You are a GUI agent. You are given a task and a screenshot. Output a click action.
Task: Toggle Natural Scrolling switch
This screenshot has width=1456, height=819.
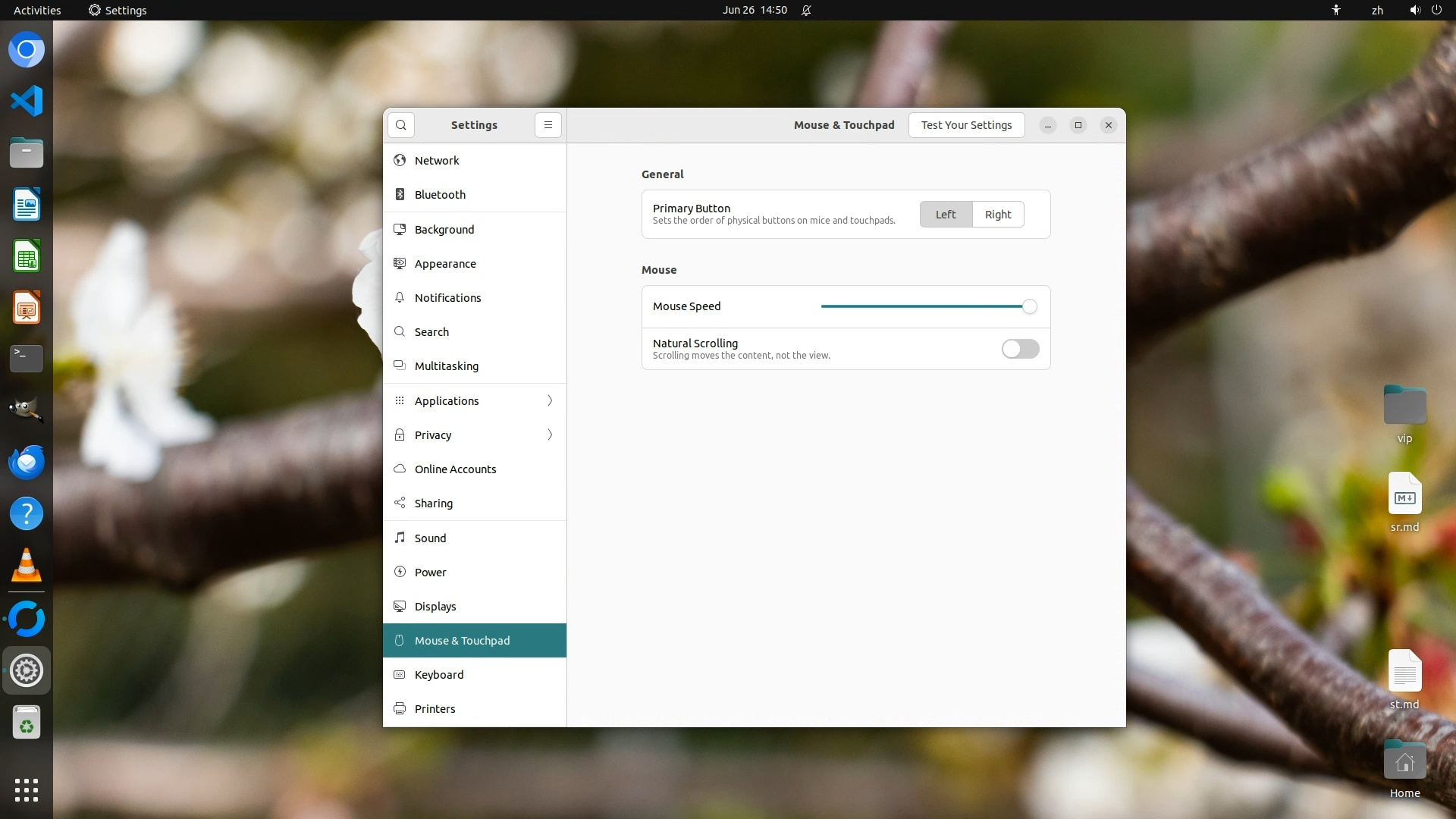tap(1020, 349)
